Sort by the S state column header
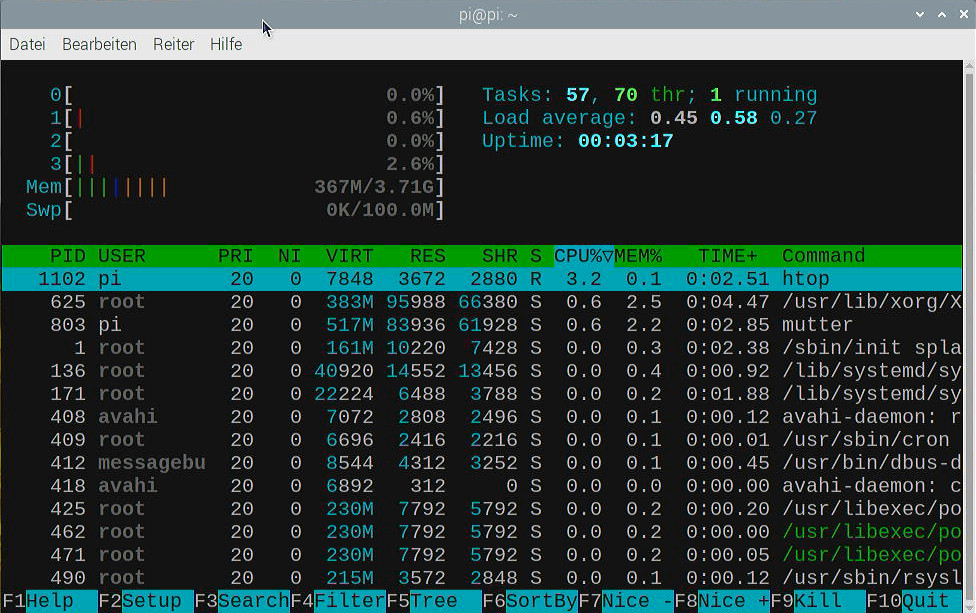Image resolution: width=976 pixels, height=613 pixels. [x=536, y=256]
